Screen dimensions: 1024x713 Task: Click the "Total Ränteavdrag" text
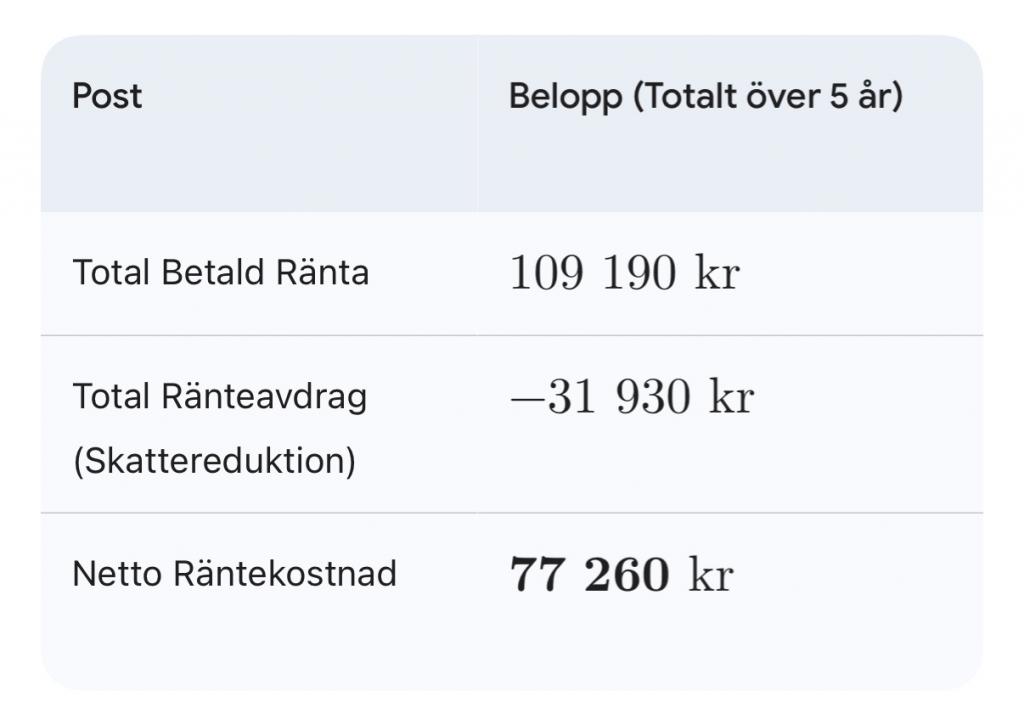(220, 397)
